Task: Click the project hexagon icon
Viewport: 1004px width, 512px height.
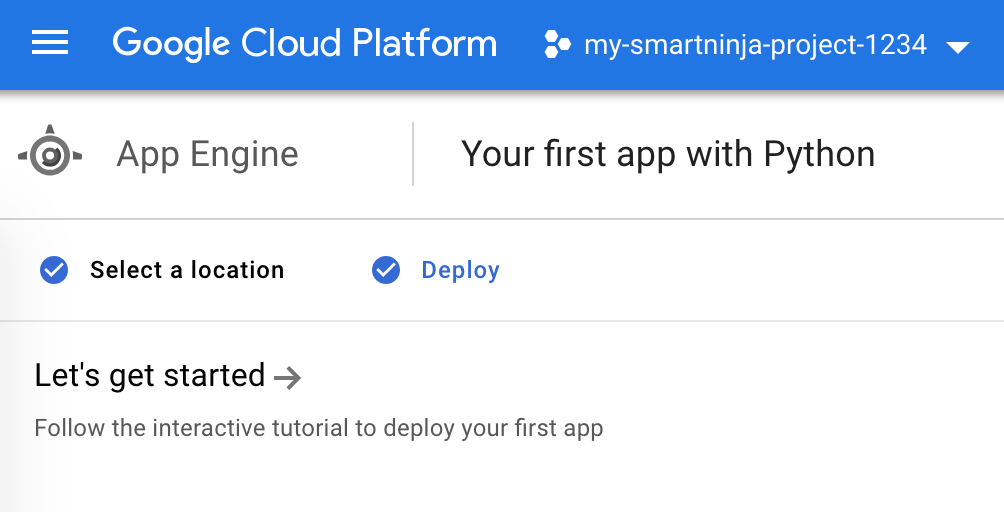Action: click(557, 44)
